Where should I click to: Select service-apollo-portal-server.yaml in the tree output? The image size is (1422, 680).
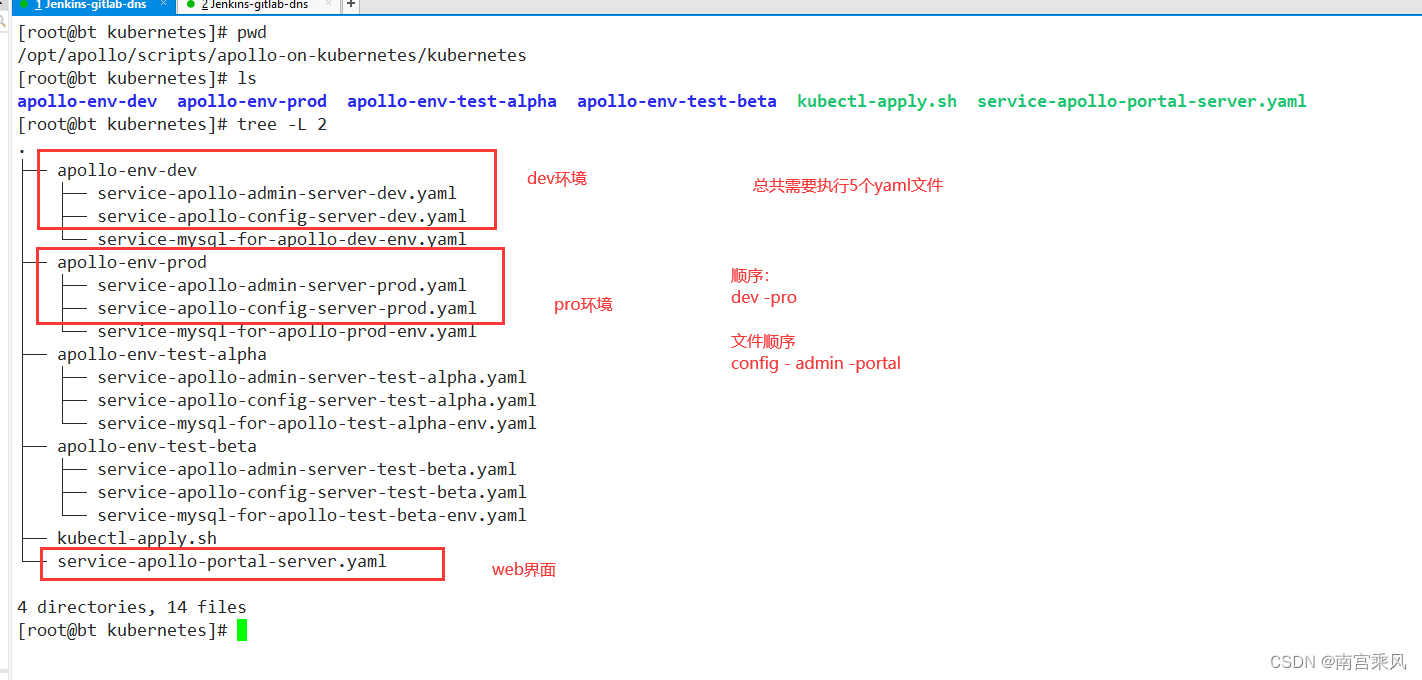[x=222, y=561]
